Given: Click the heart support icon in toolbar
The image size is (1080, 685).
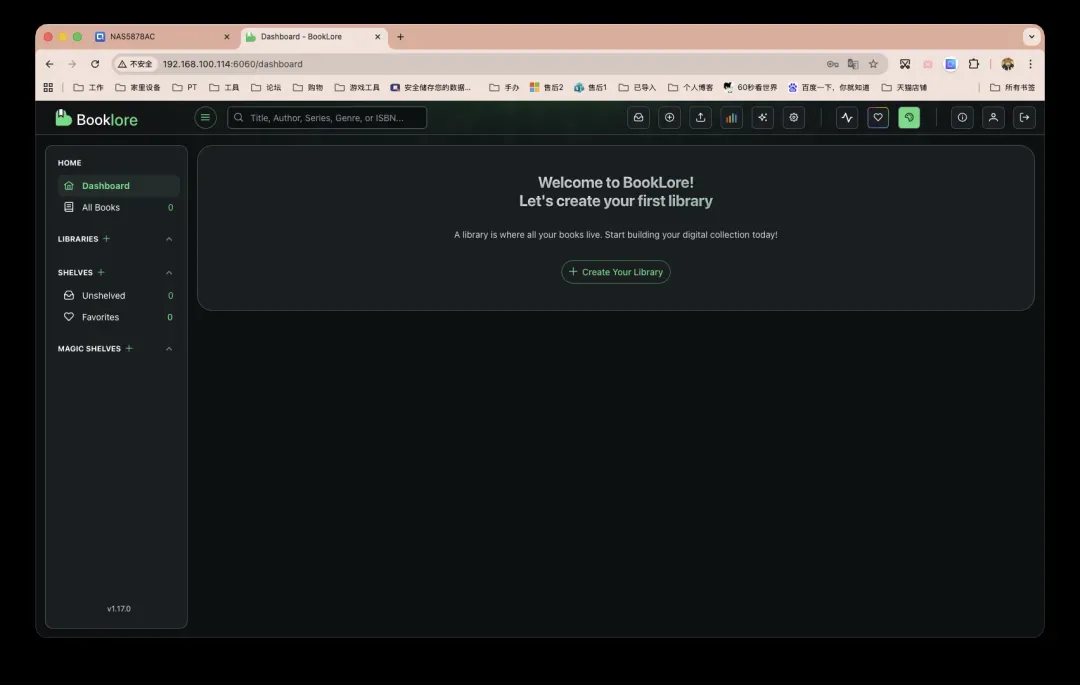Looking at the screenshot, I should (878, 118).
